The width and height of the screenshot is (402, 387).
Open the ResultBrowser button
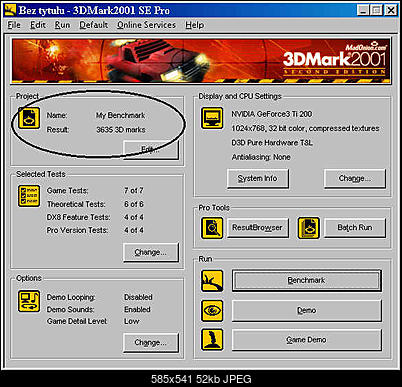pyautogui.click(x=258, y=228)
